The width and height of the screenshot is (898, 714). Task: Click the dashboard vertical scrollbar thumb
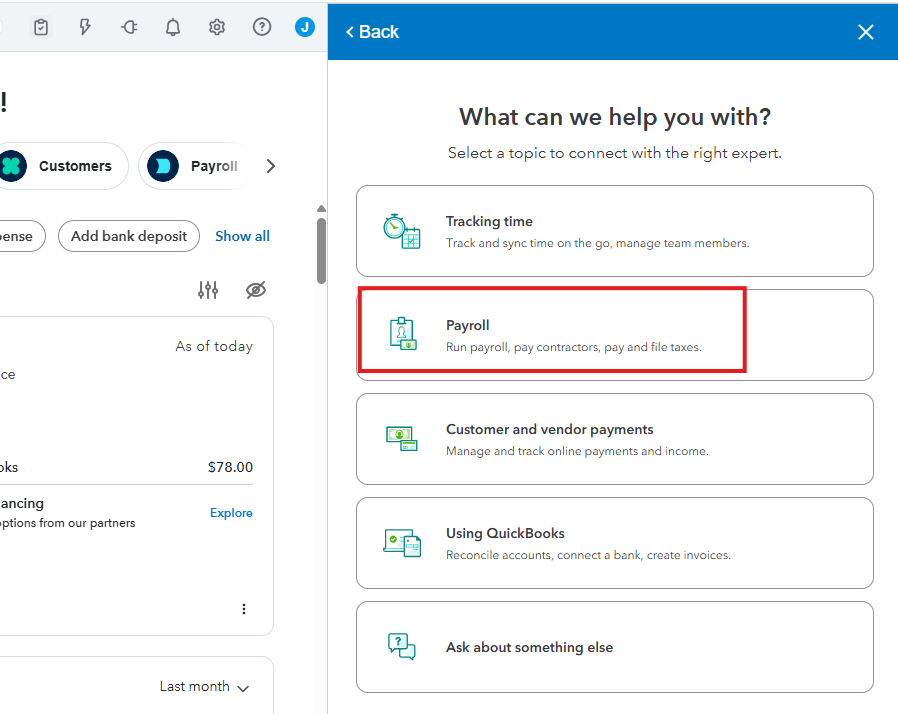(321, 251)
